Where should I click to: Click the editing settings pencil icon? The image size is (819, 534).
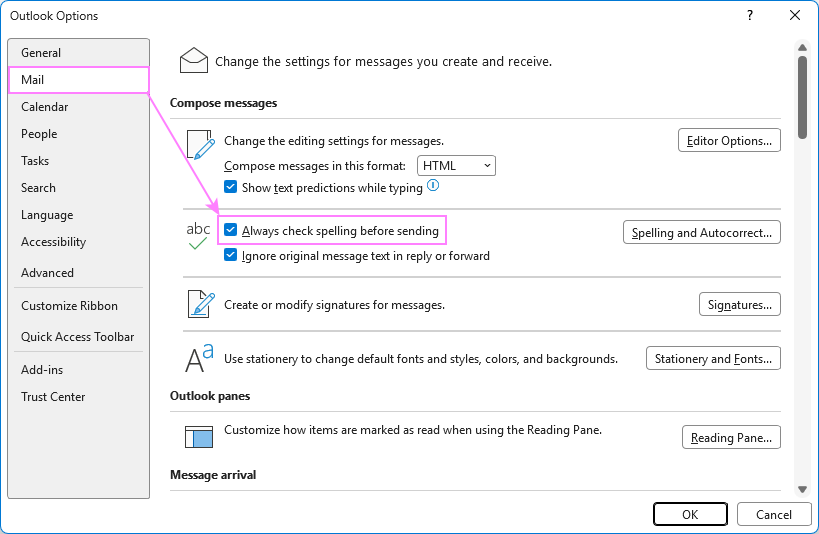(201, 145)
